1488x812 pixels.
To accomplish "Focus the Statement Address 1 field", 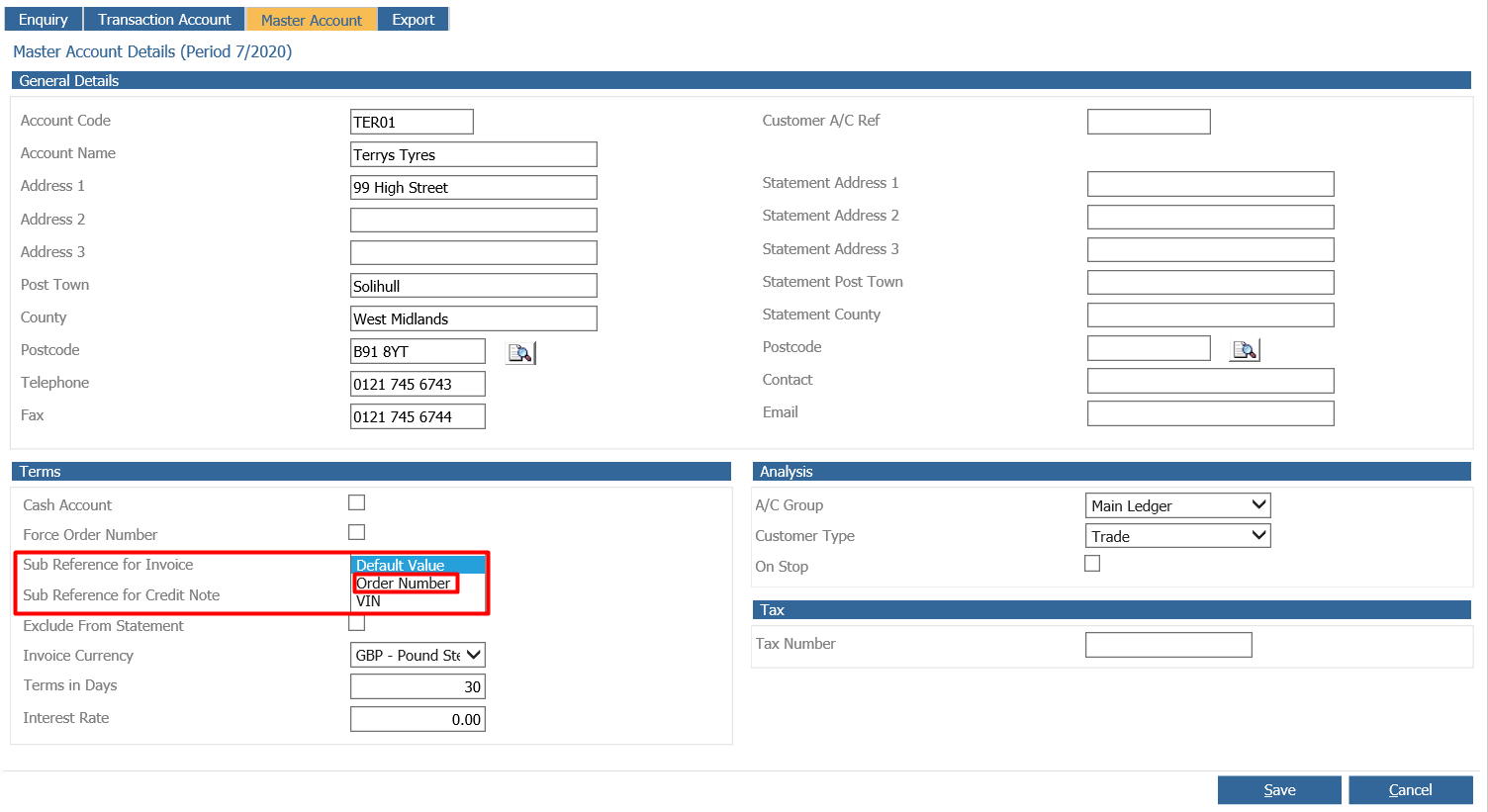I will click(x=1211, y=184).
